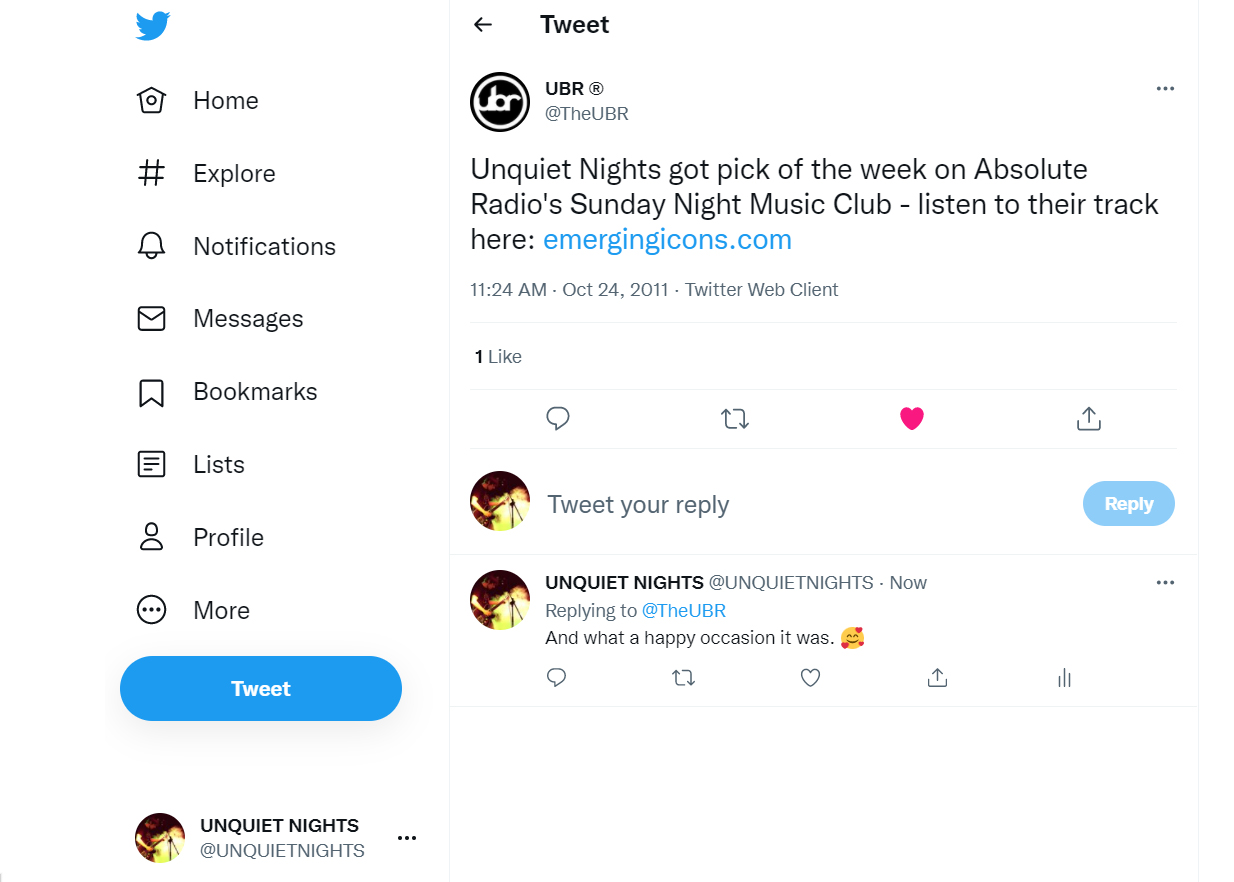The image size is (1234, 882).
Task: Open more options on the Unquiet Nights reply
Action: tap(1165, 582)
